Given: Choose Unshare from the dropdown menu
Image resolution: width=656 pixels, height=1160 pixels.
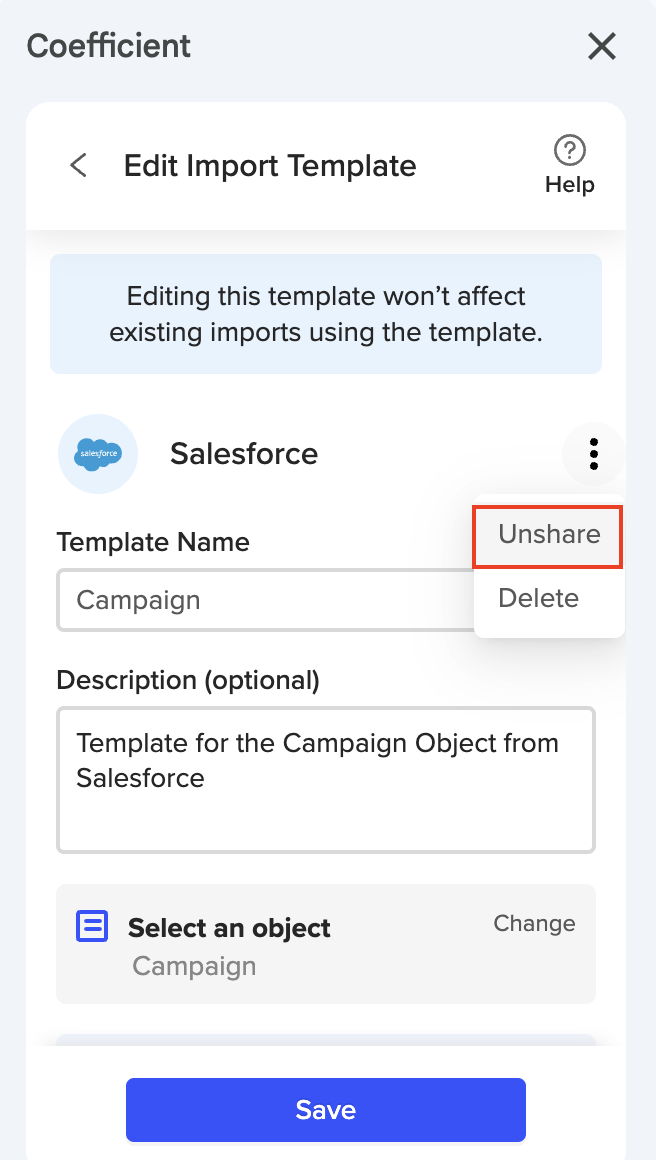Looking at the screenshot, I should click(x=549, y=535).
